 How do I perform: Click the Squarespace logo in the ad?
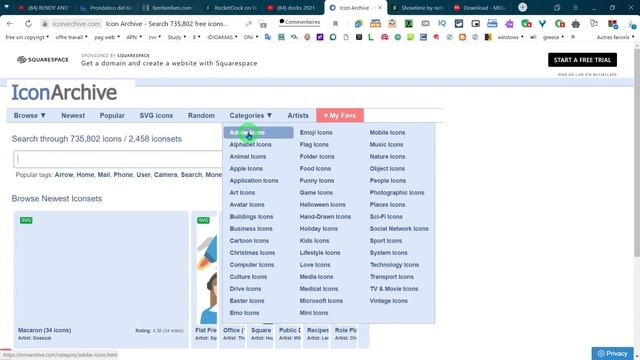pos(43,60)
